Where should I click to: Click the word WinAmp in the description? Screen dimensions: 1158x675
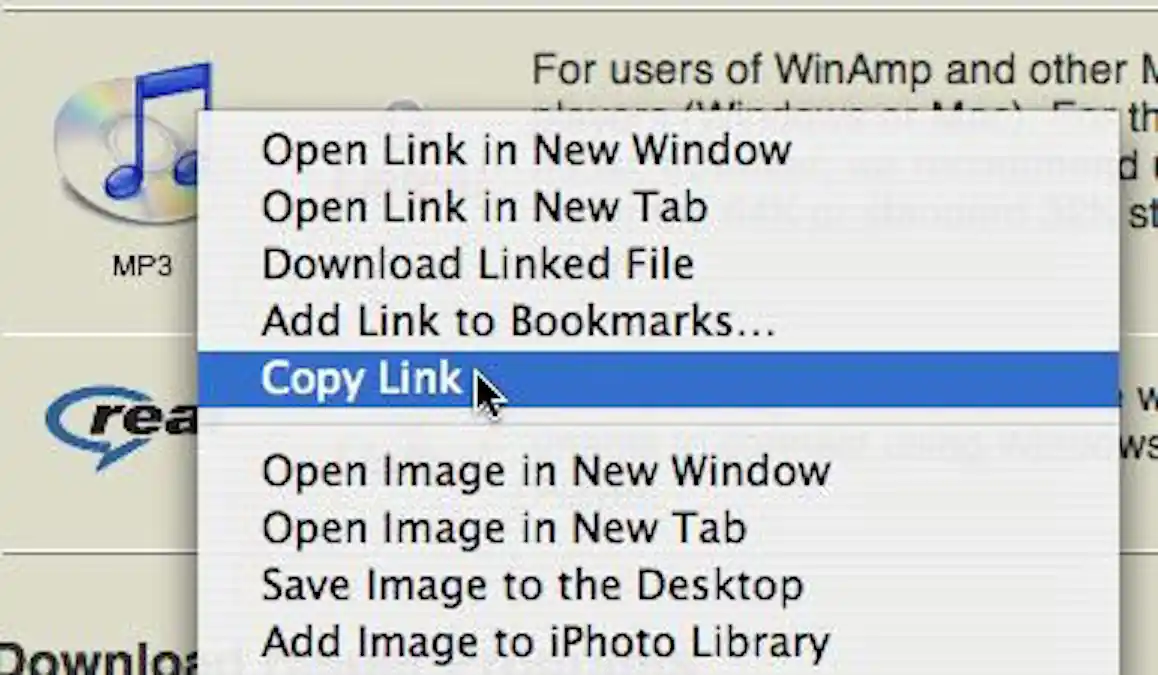click(855, 70)
